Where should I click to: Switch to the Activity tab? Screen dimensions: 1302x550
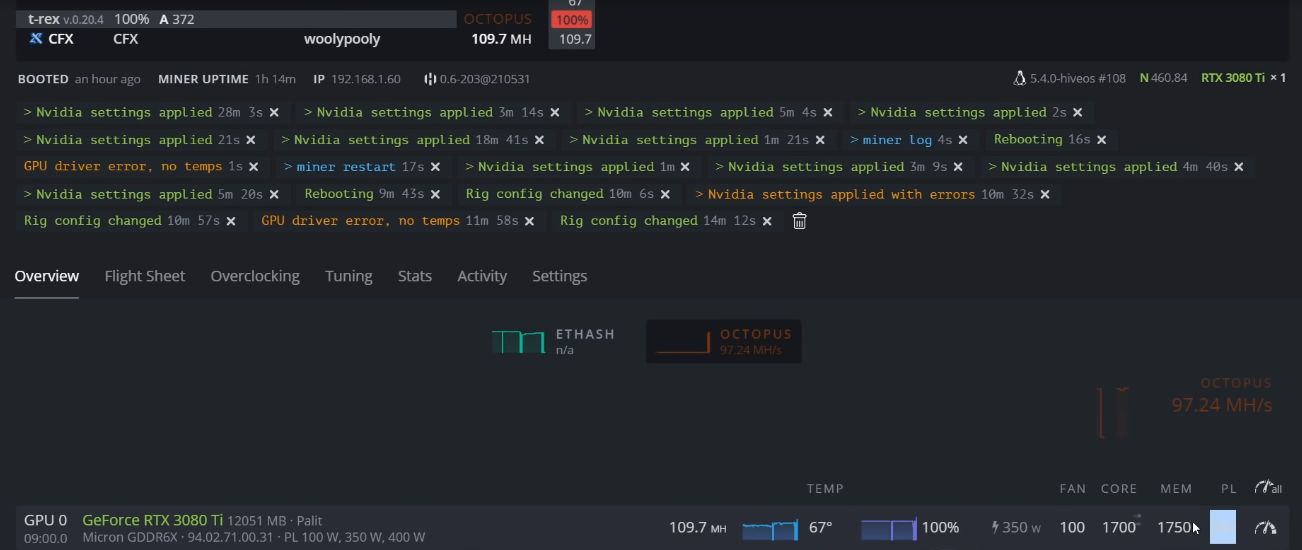pos(482,276)
